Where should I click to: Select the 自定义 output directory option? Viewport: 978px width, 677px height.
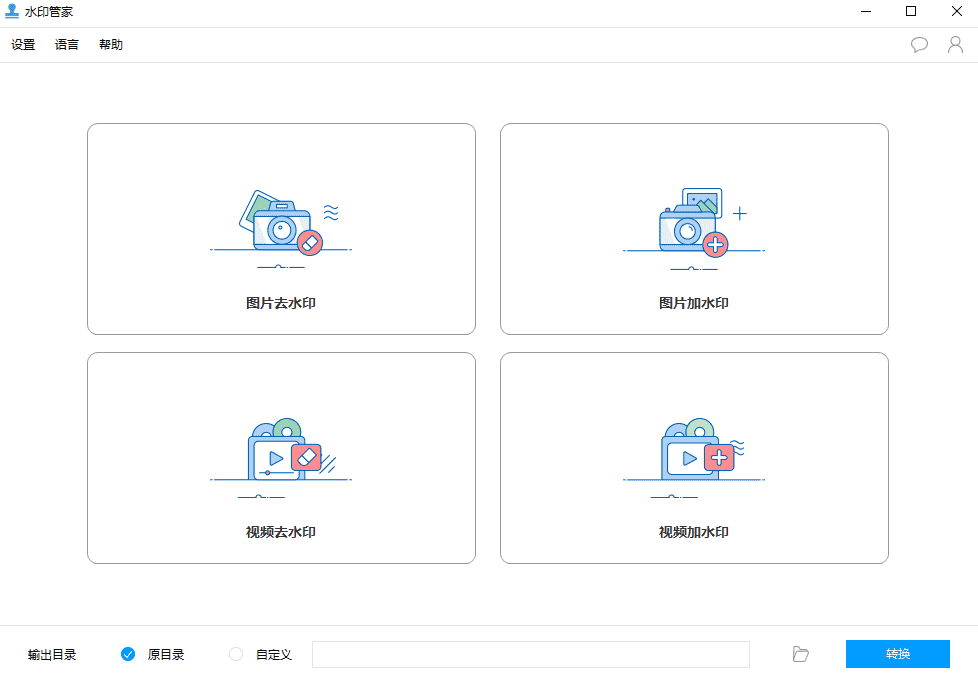coord(236,654)
